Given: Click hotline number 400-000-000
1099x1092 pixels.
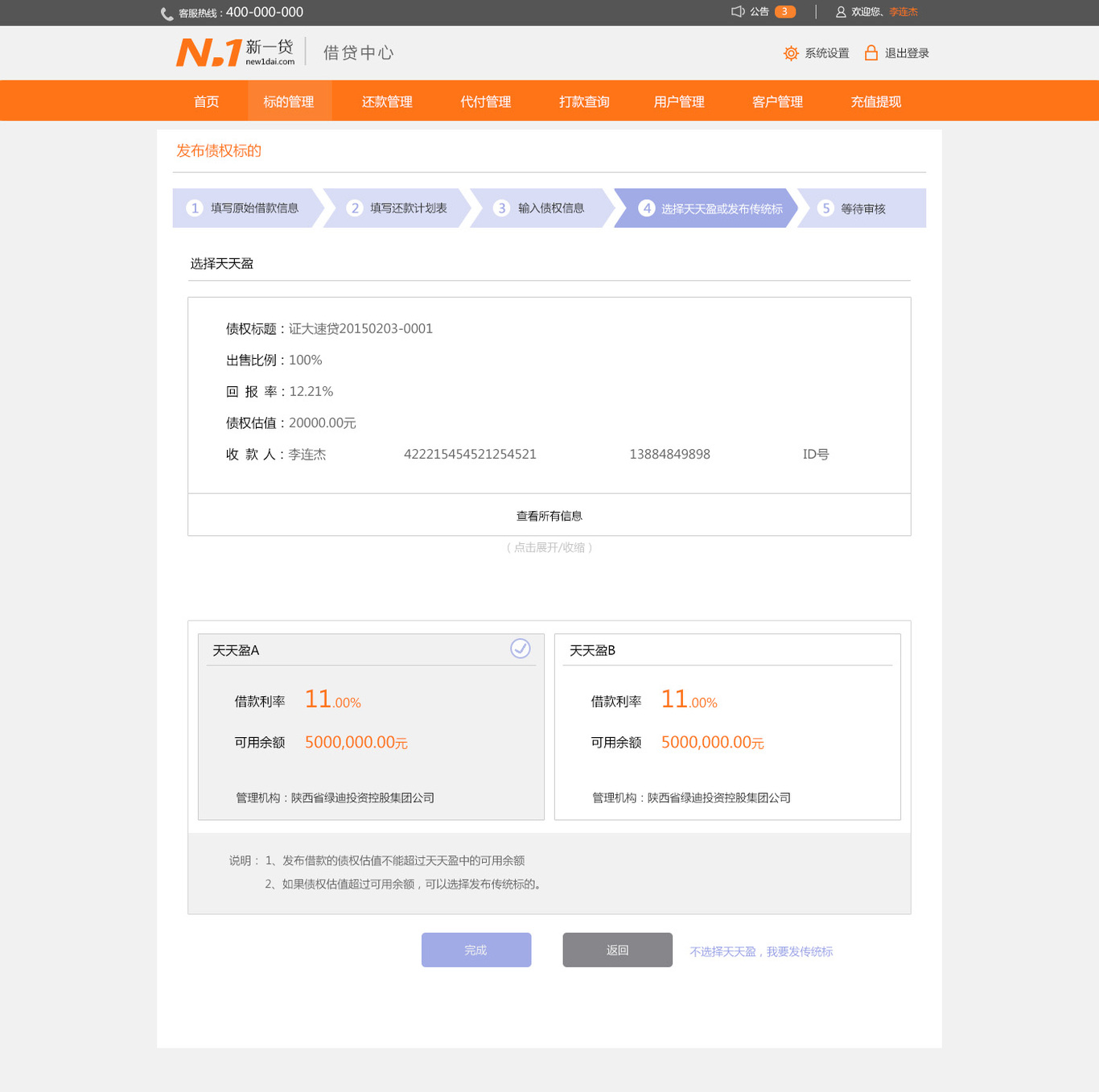Looking at the screenshot, I should pos(265,12).
